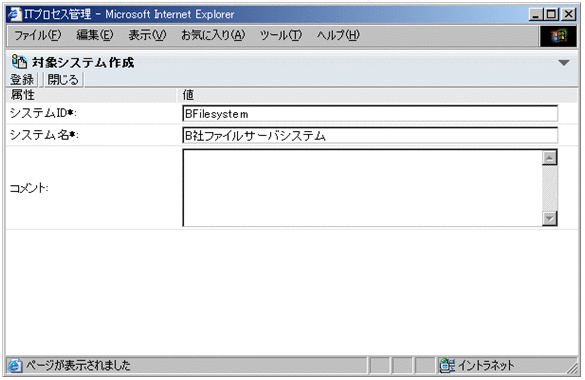This screenshot has height=380, width=585.
Task: Click the システム名* label
Action: pos(44,135)
